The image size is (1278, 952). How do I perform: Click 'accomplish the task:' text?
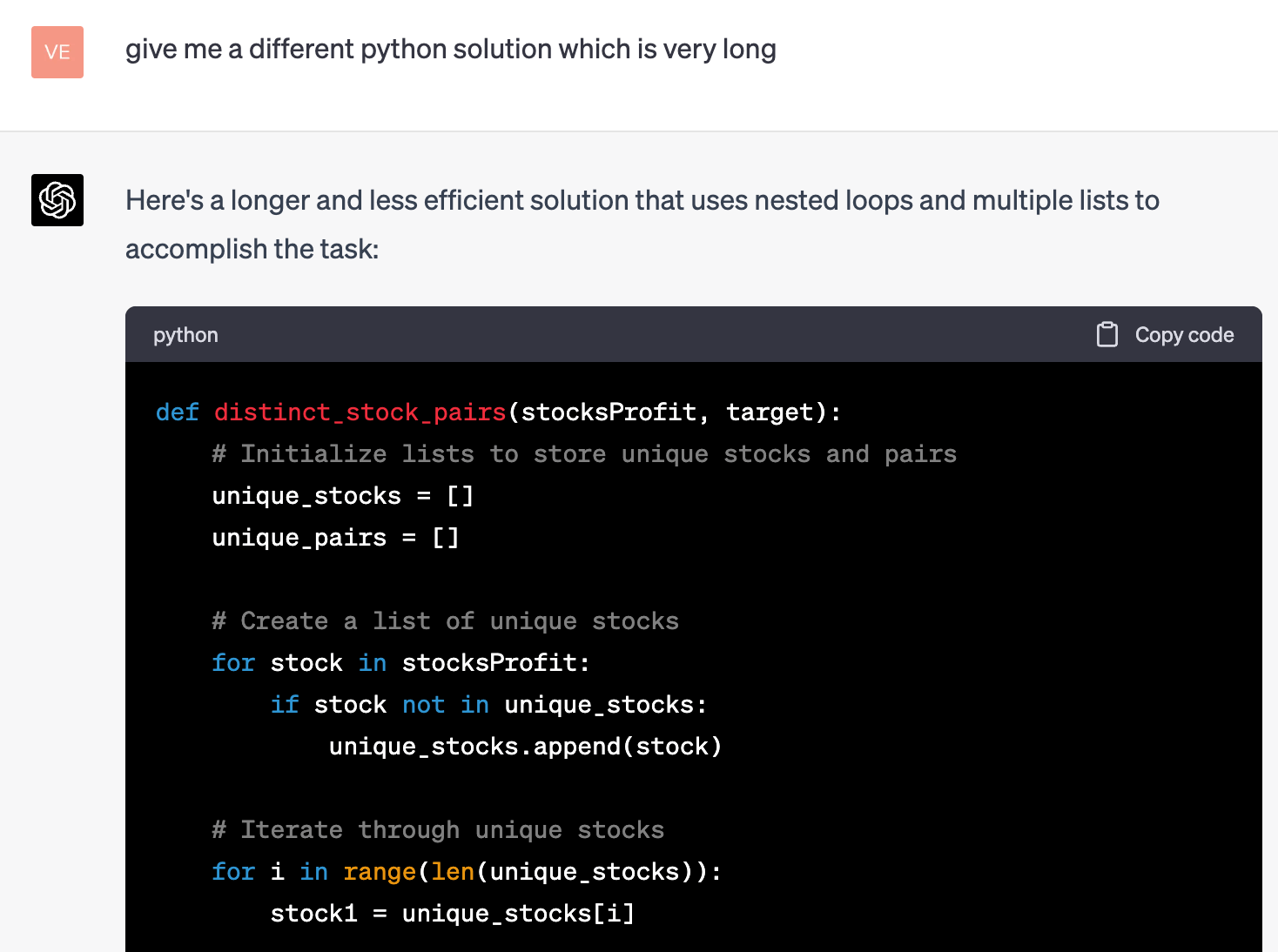pos(252,250)
